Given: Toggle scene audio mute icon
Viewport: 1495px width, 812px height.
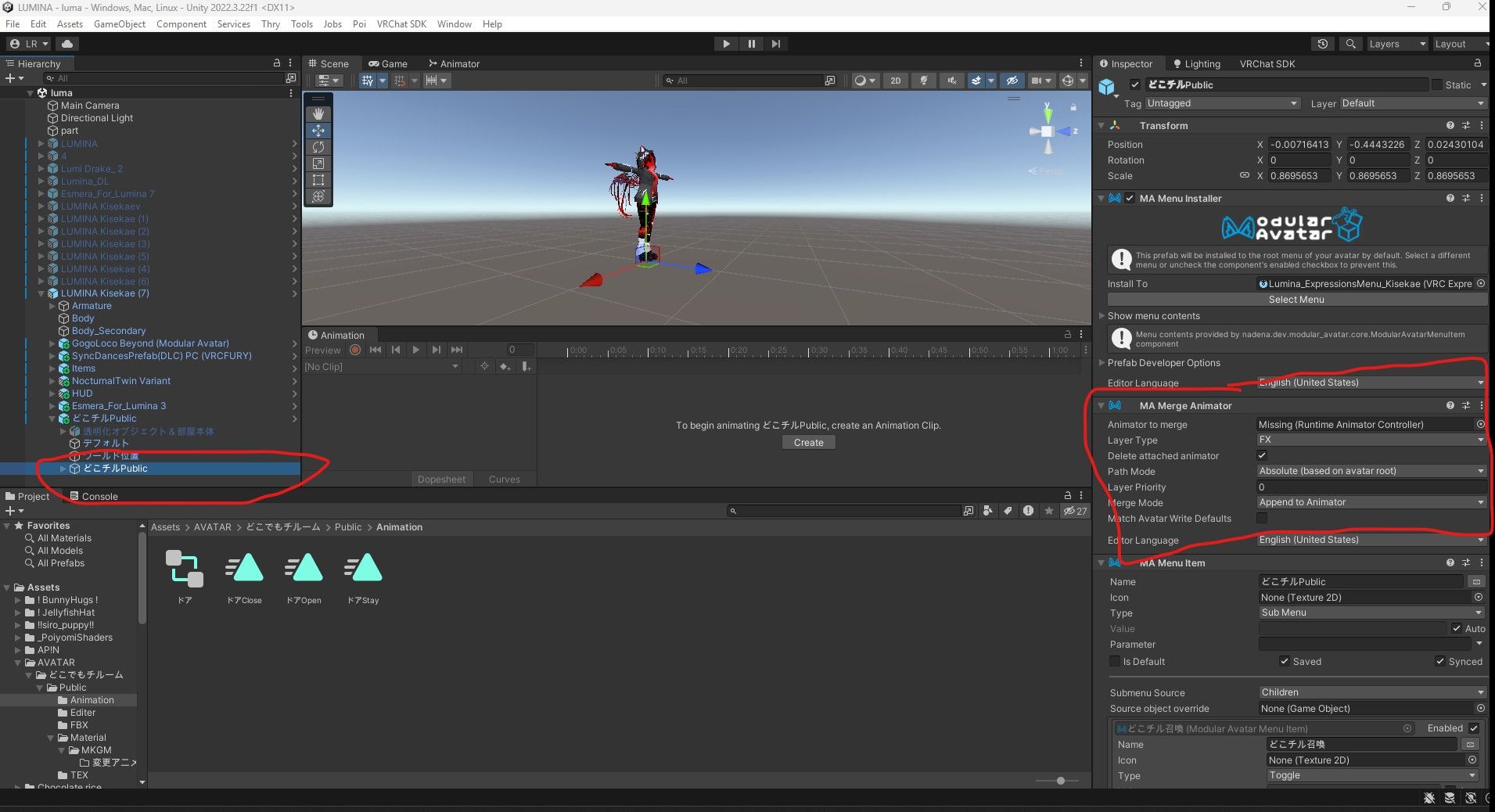Looking at the screenshot, I should pos(951,81).
